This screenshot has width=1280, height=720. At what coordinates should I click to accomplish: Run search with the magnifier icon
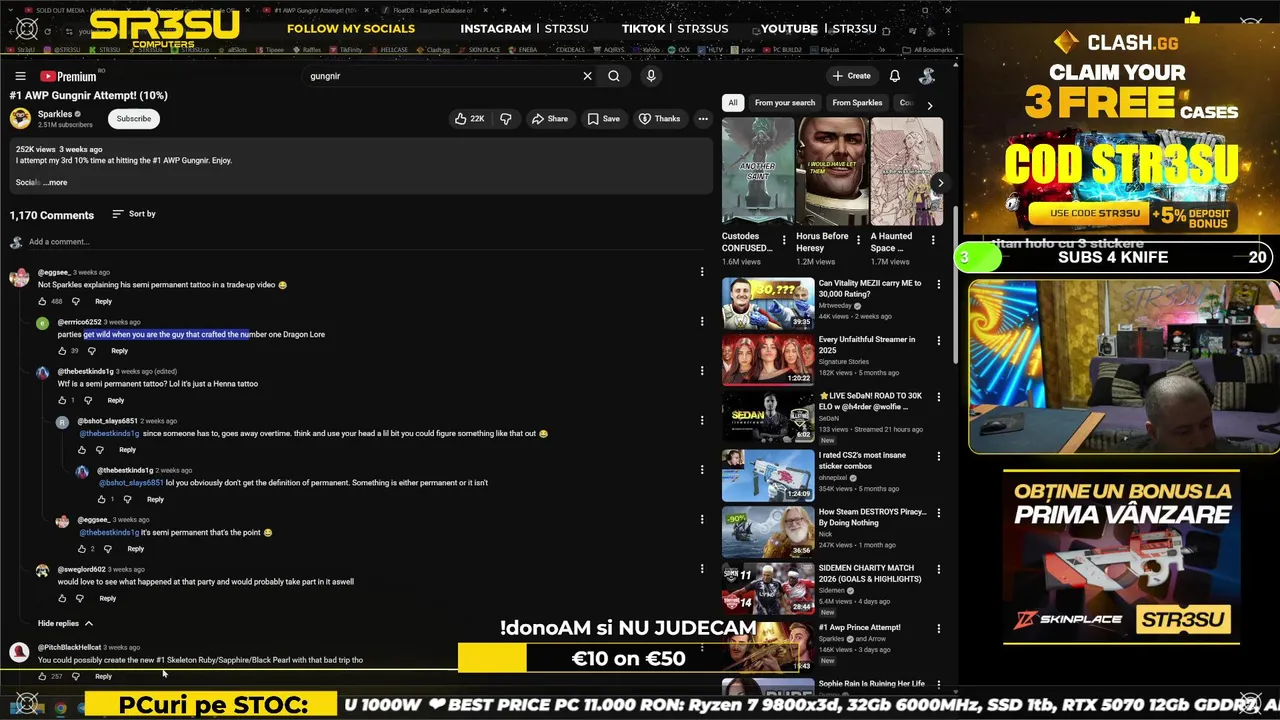[614, 76]
